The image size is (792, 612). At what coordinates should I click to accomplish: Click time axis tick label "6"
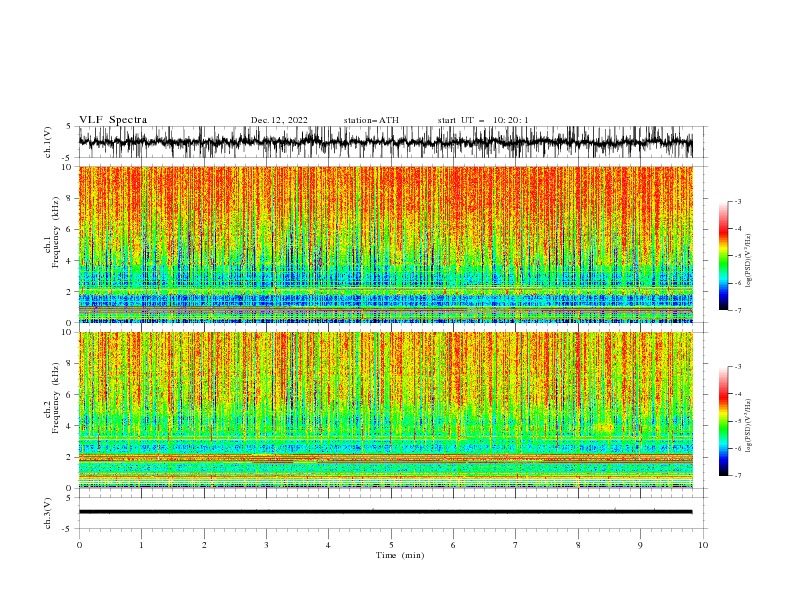click(x=453, y=545)
